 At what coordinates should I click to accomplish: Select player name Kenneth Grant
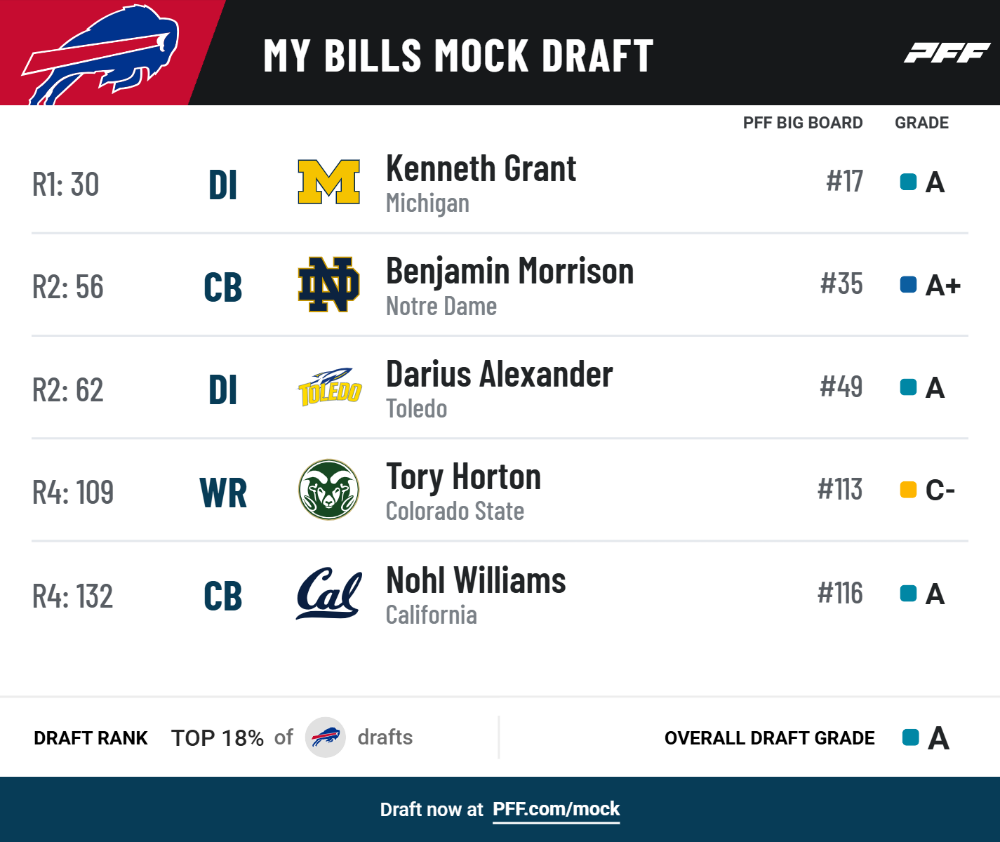click(481, 169)
